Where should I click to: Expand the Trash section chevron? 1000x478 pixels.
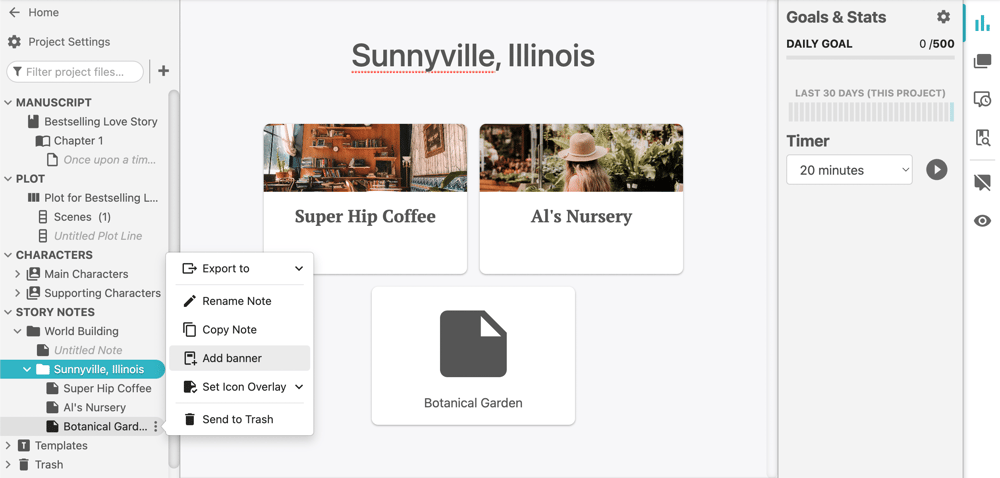(x=8, y=465)
